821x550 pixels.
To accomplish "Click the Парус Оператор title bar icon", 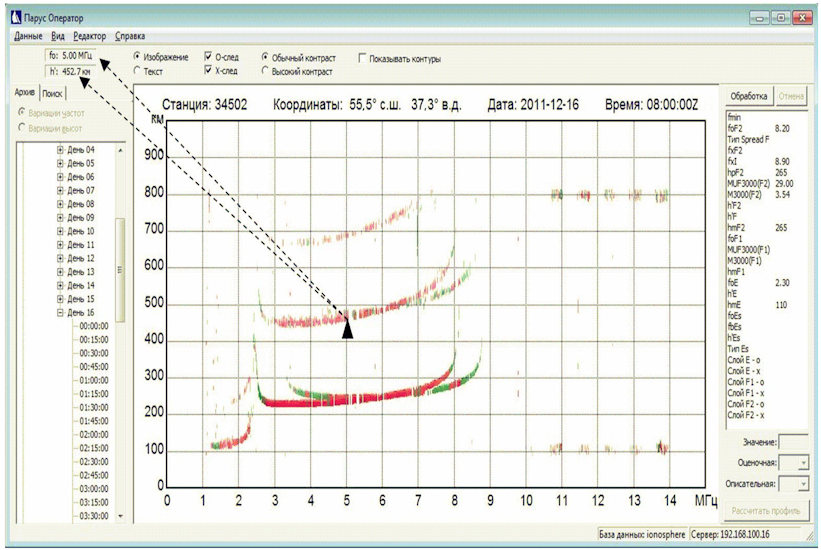I will point(16,18).
